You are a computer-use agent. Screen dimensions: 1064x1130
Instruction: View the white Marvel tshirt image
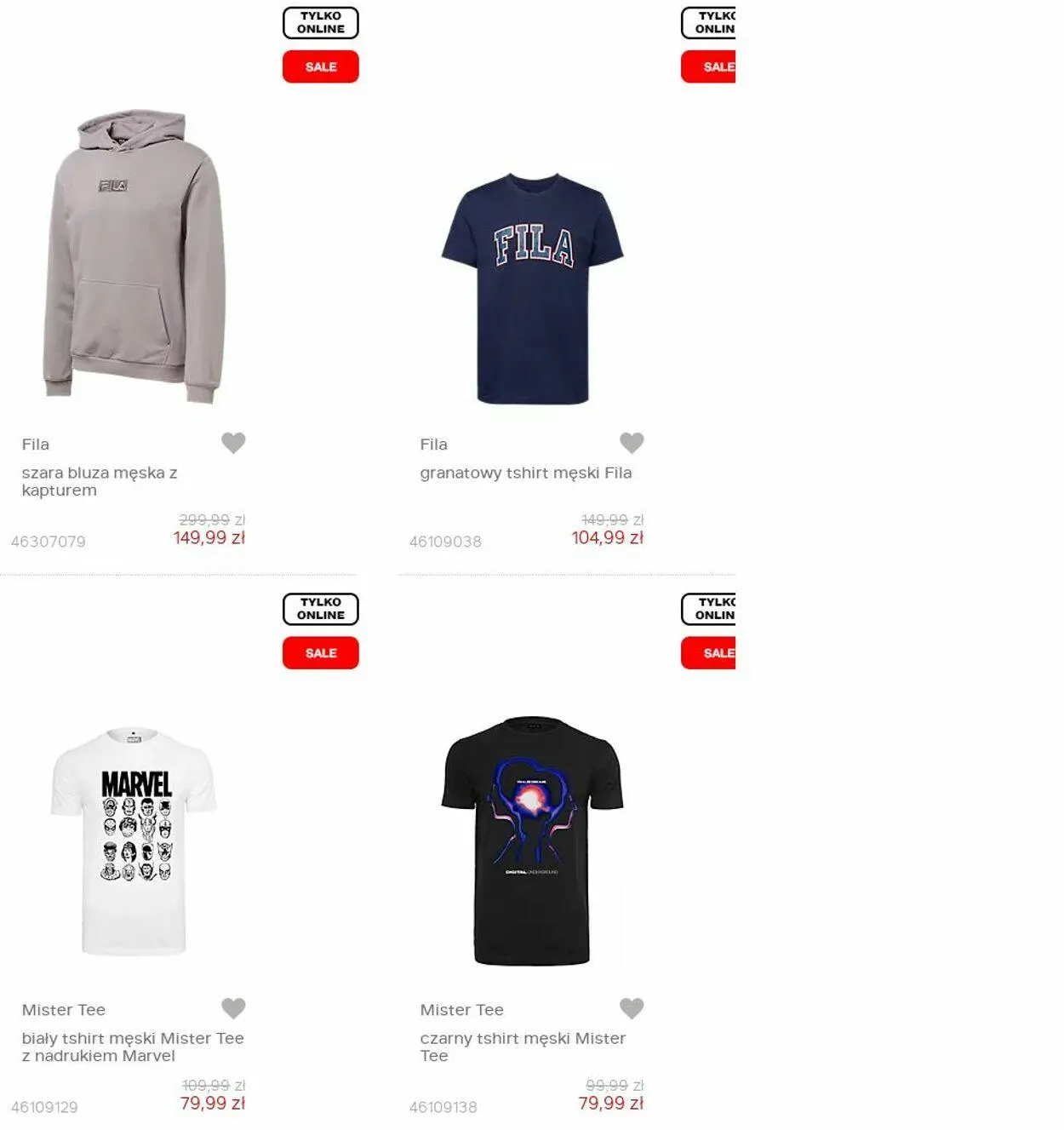pos(134,840)
